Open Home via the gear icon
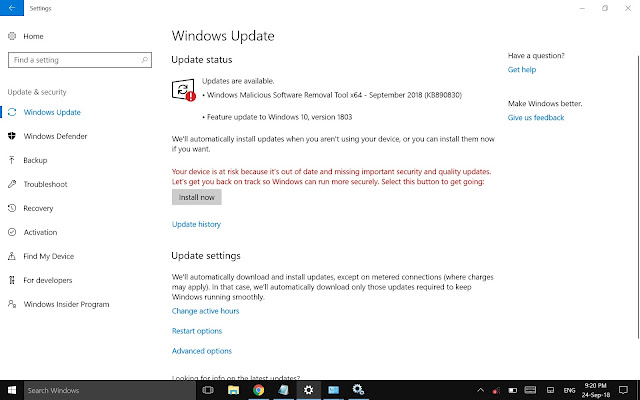The width and height of the screenshot is (640, 400). point(12,36)
